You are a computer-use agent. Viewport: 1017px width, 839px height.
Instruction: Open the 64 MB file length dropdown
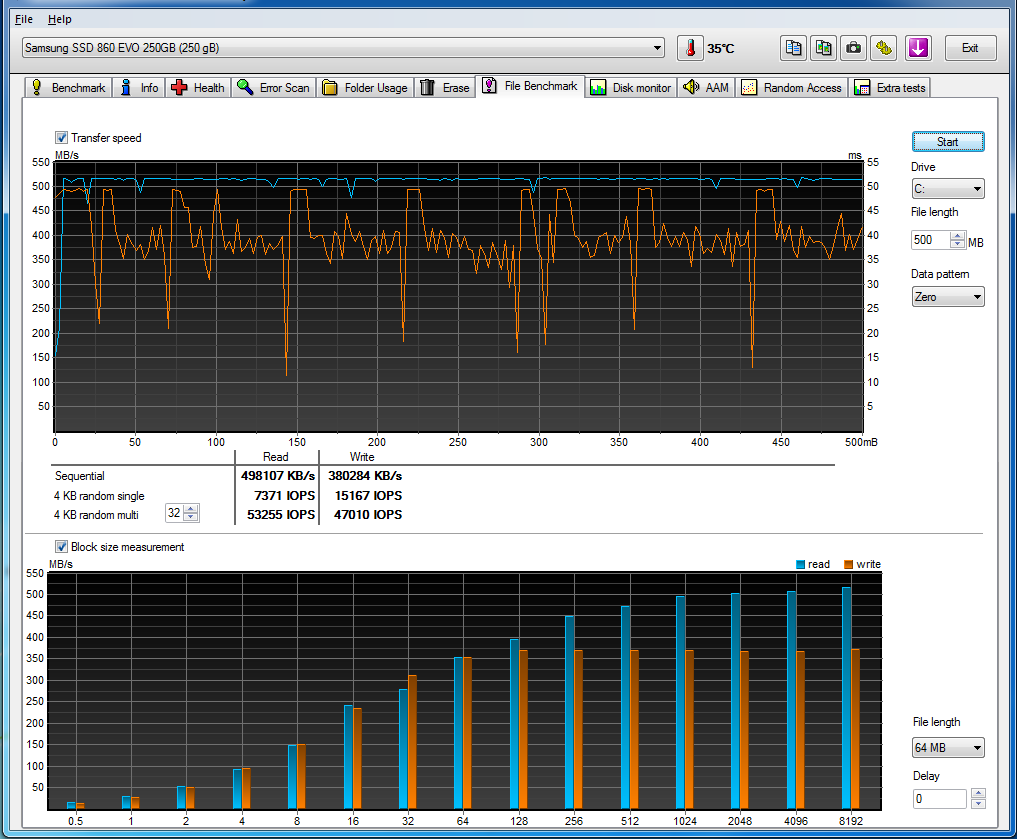[x=948, y=748]
